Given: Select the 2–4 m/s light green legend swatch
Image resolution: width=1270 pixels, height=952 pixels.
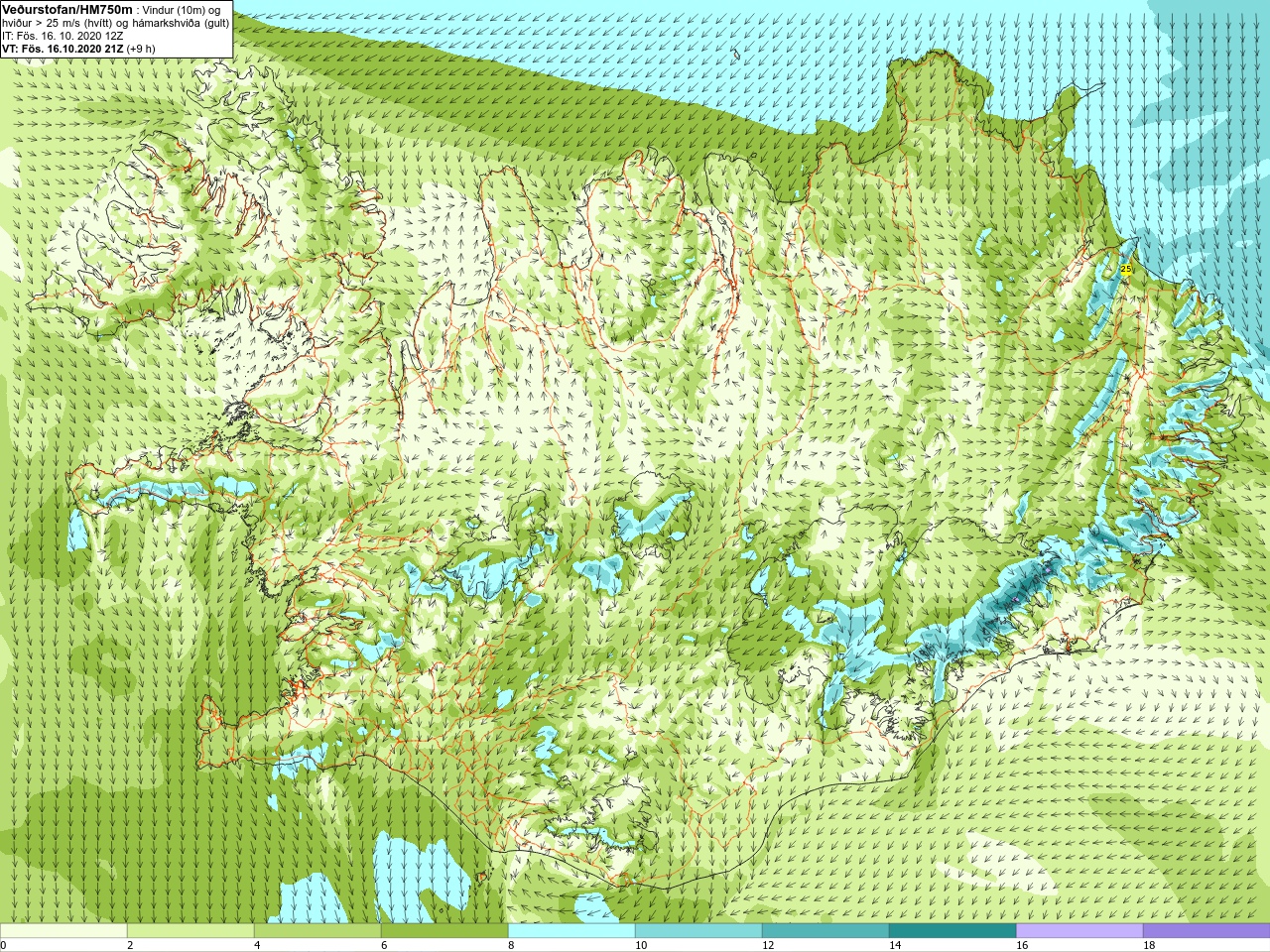Looking at the screenshot, I should pyautogui.click(x=190, y=931).
